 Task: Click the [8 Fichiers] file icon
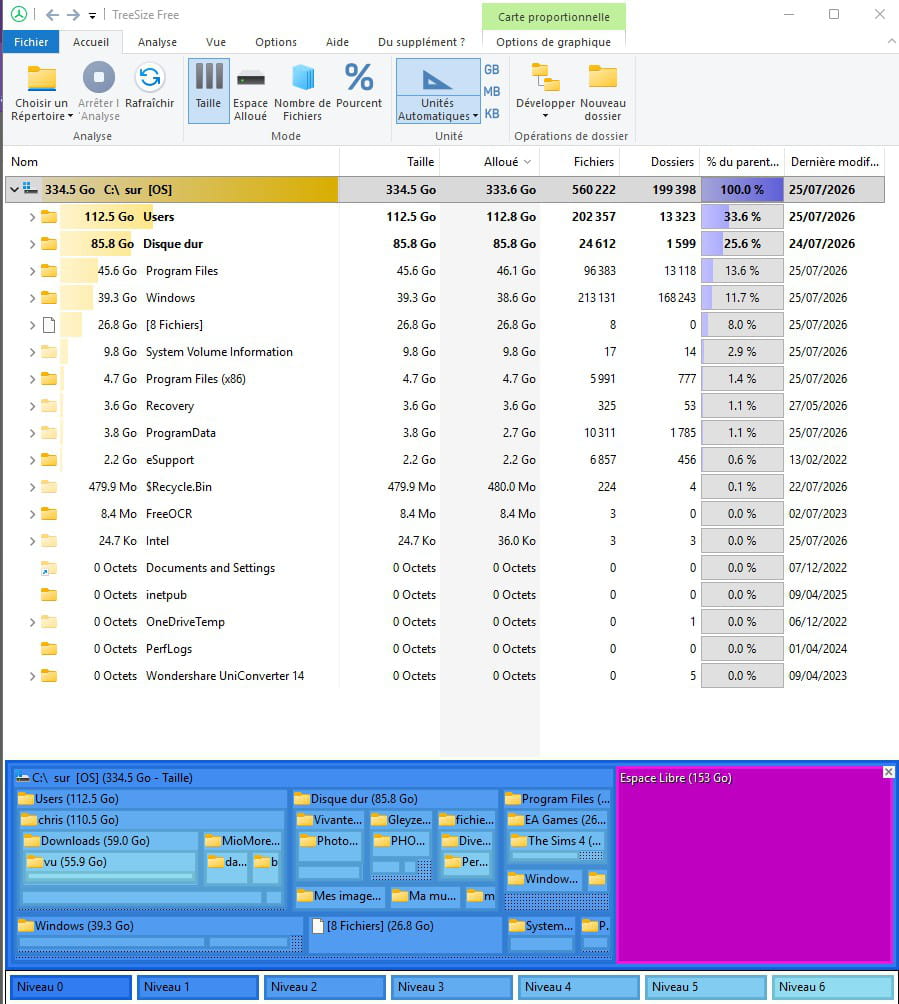(49, 325)
